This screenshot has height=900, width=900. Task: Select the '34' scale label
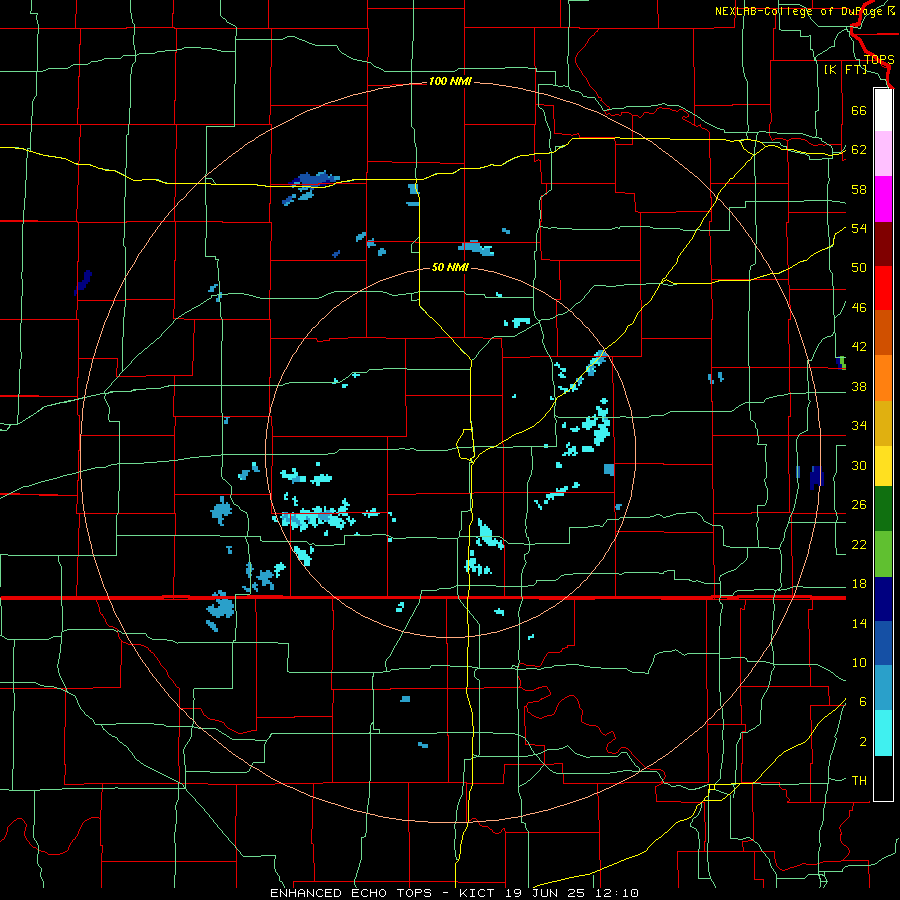click(x=859, y=425)
